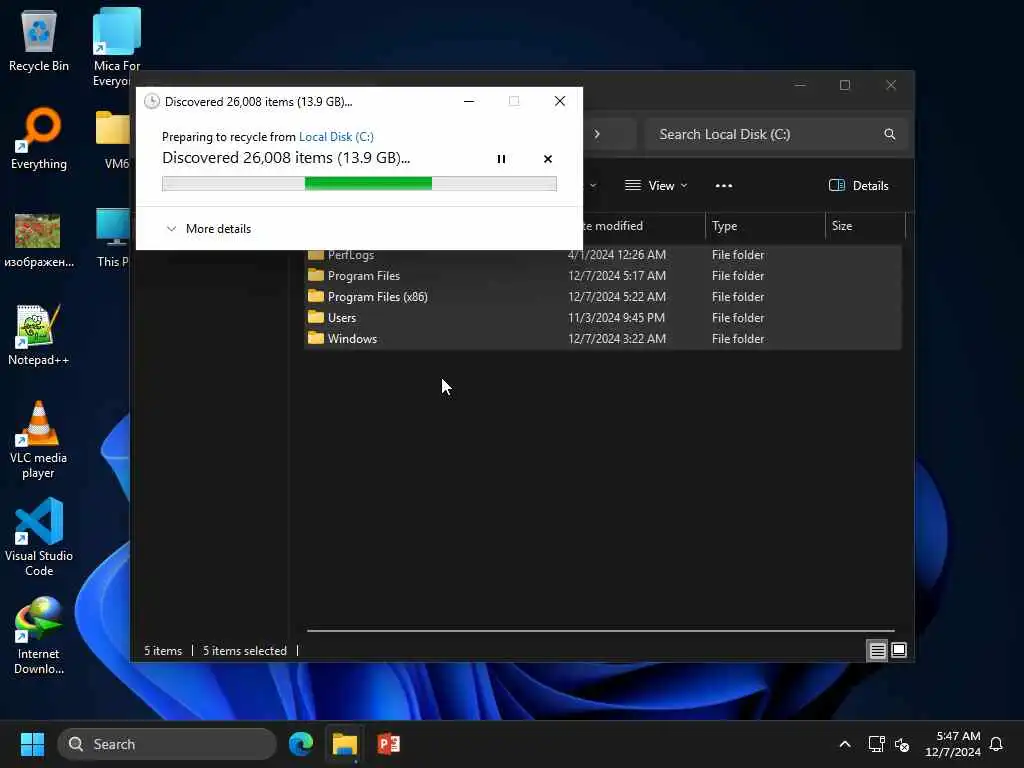This screenshot has height=768, width=1024.
Task: Select the изображен... image file icon
Action: coord(39,239)
